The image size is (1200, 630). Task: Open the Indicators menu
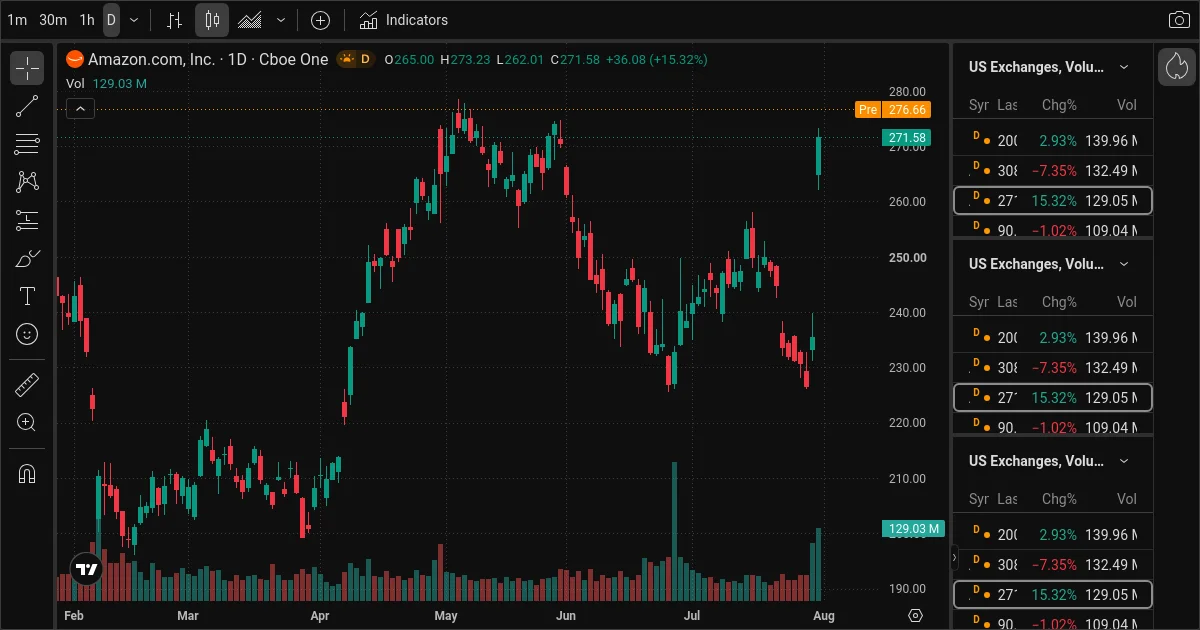tap(404, 20)
